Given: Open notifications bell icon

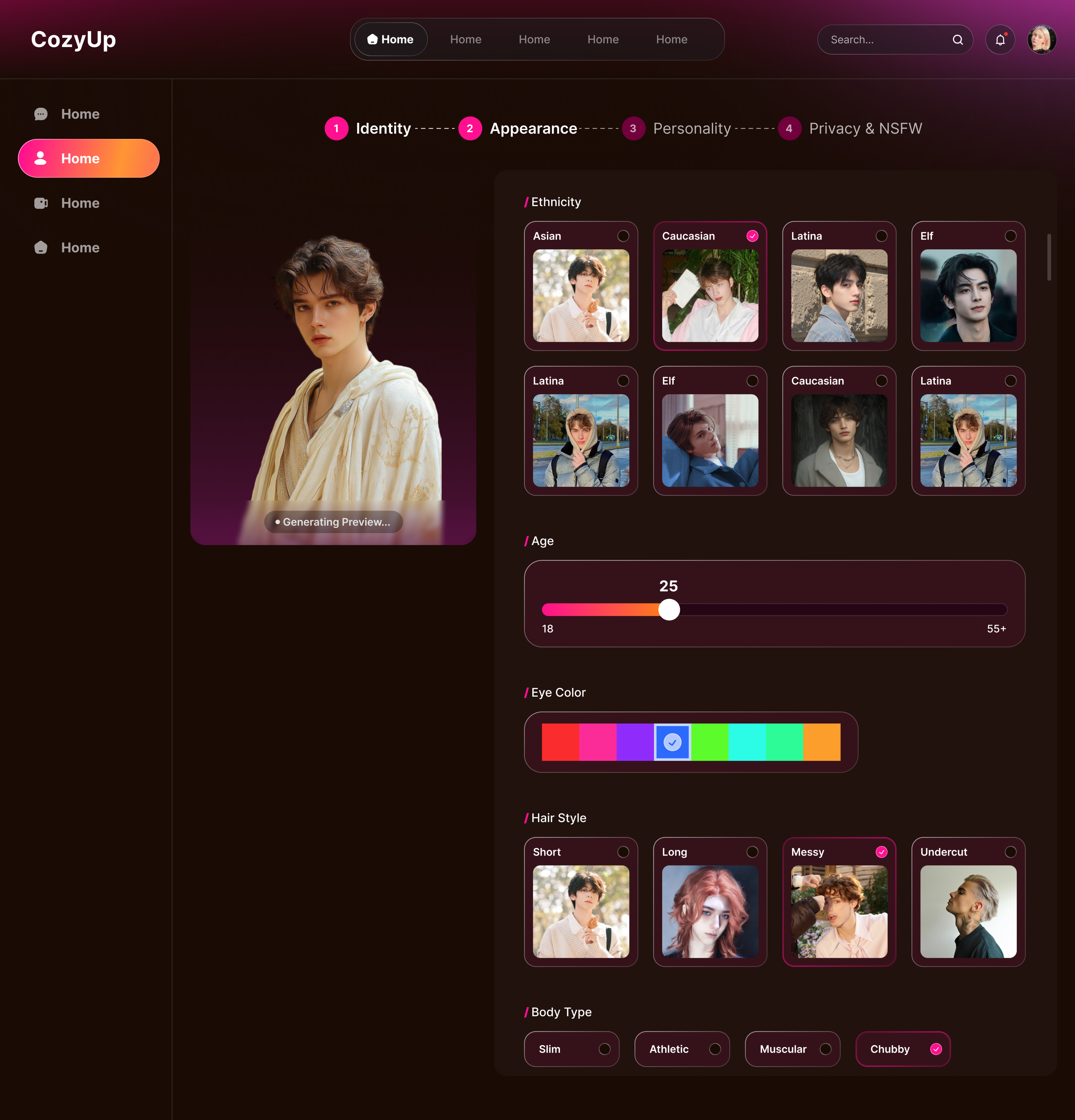Looking at the screenshot, I should [1000, 40].
